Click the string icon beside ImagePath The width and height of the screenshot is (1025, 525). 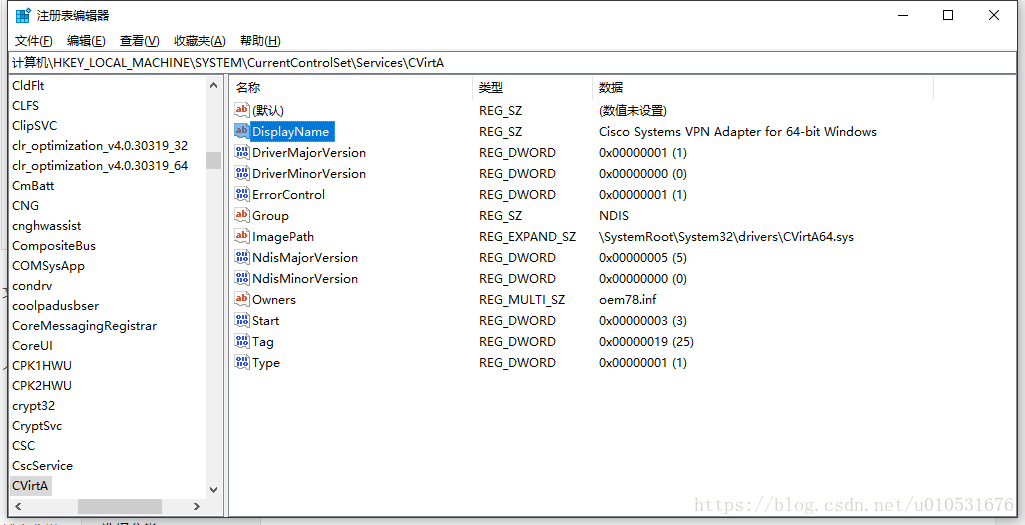pyautogui.click(x=241, y=236)
